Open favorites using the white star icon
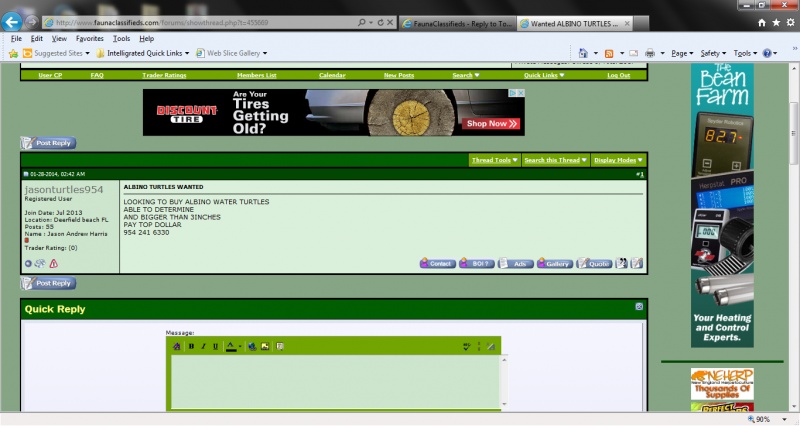The height and width of the screenshot is (426, 800). [776, 22]
